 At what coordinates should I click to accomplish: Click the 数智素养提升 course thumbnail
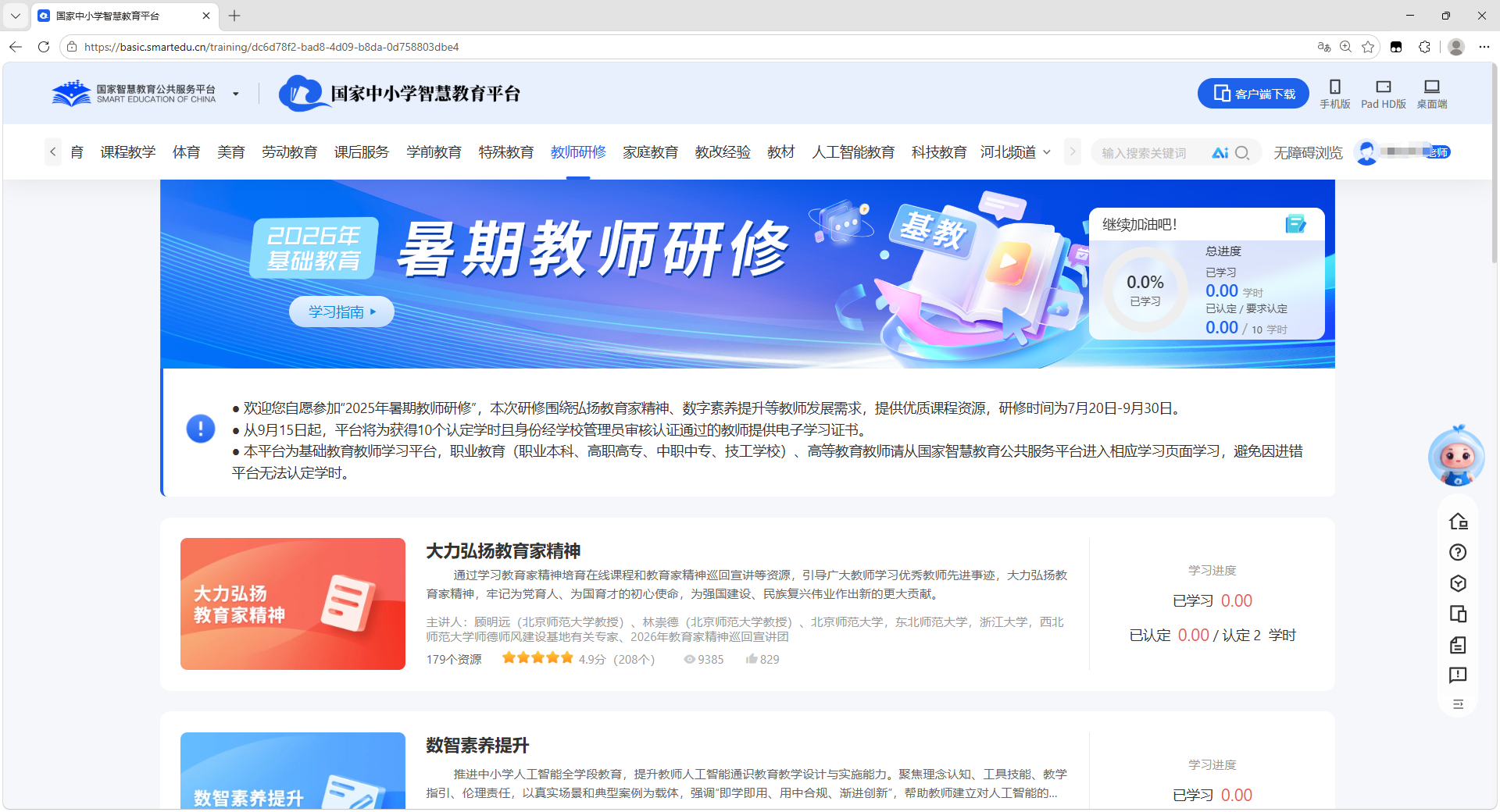tap(293, 771)
